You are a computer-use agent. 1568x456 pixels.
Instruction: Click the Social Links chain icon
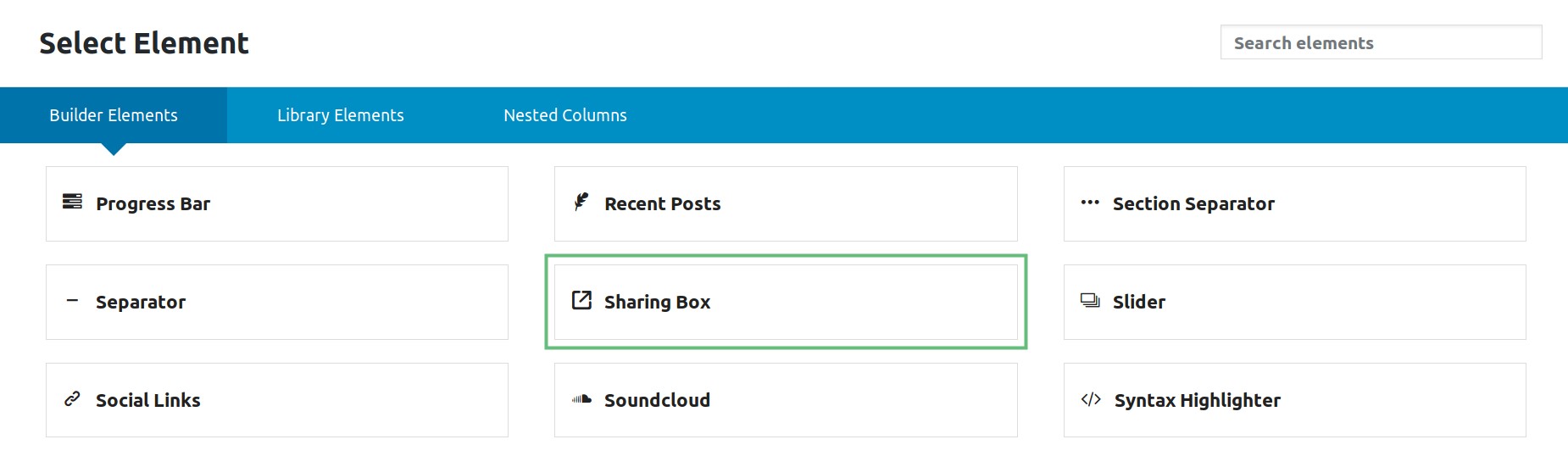coord(72,398)
